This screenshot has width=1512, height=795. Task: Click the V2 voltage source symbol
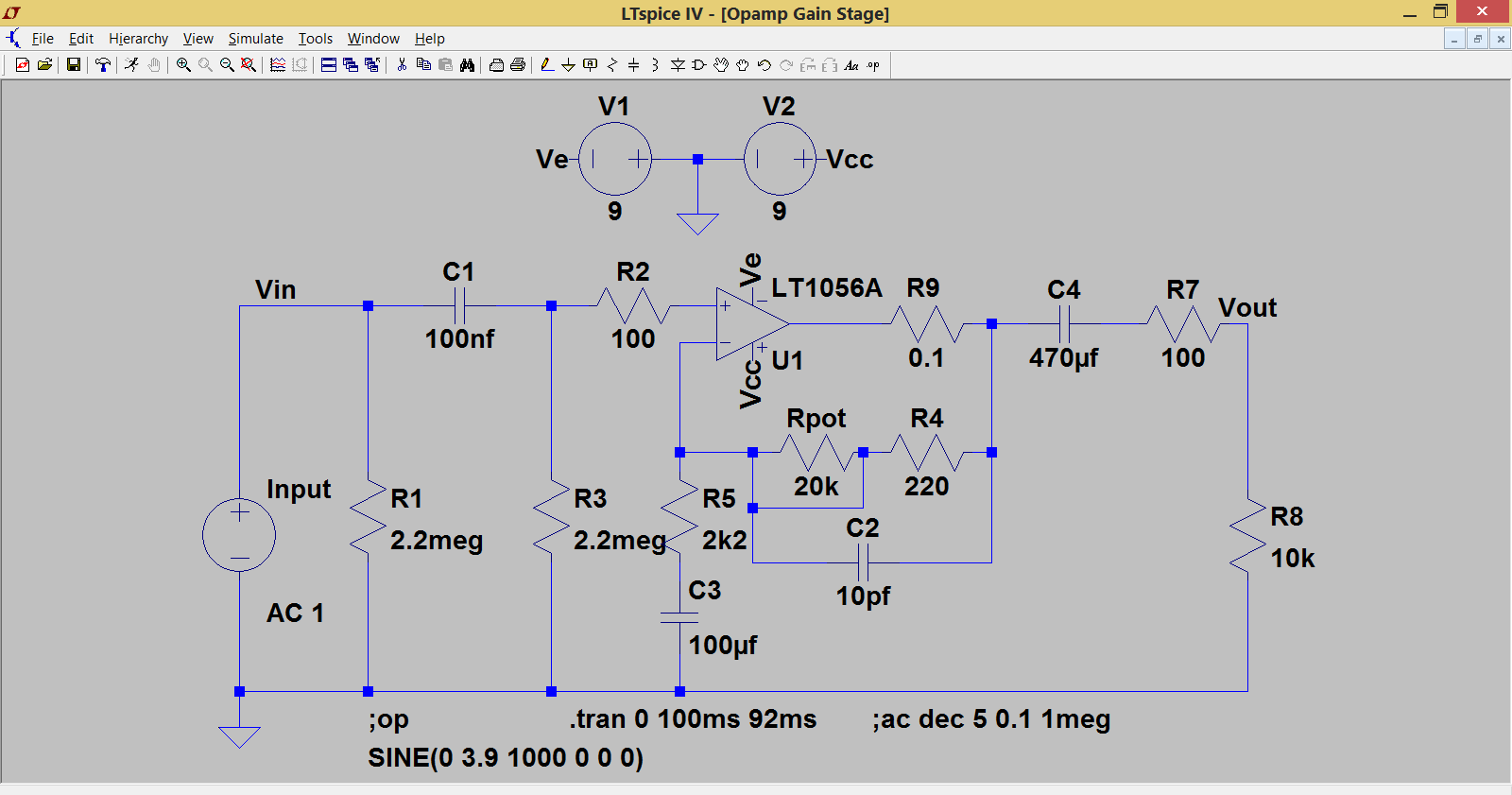point(780,159)
